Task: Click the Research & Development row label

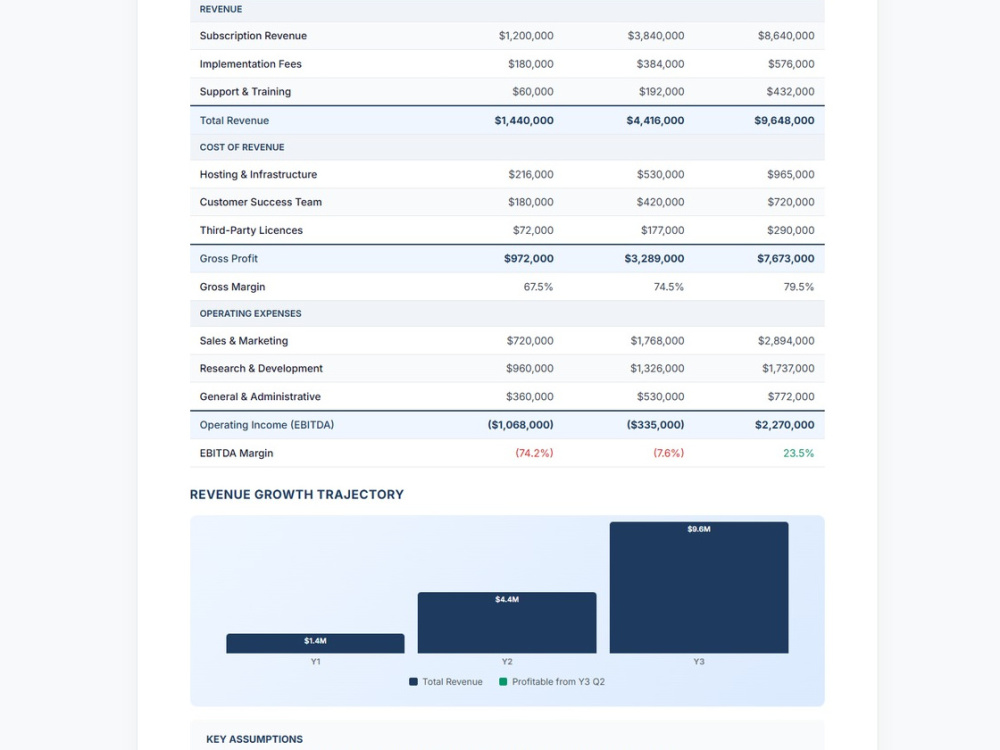Action: [x=261, y=368]
